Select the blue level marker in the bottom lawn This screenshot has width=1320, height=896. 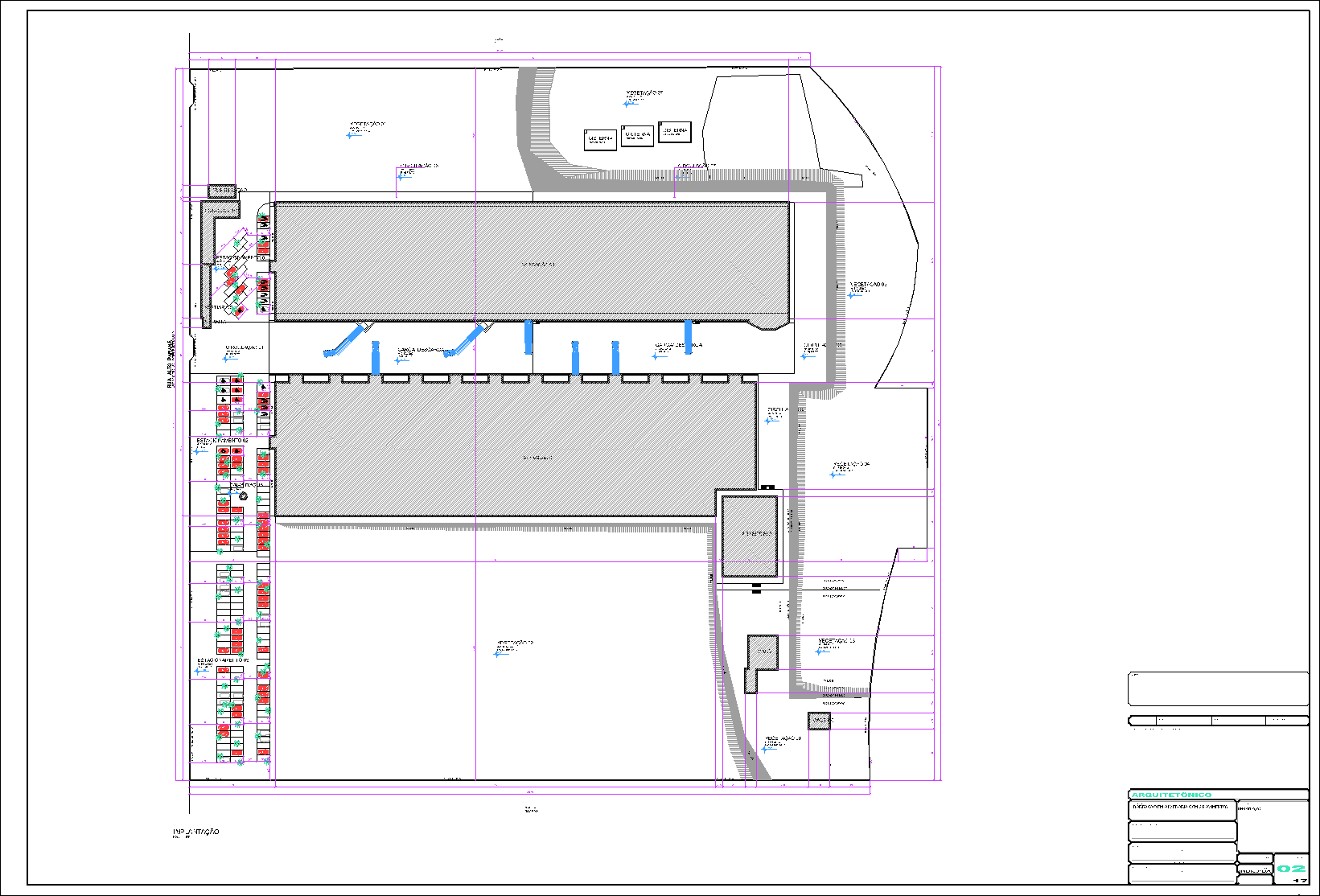(x=497, y=654)
